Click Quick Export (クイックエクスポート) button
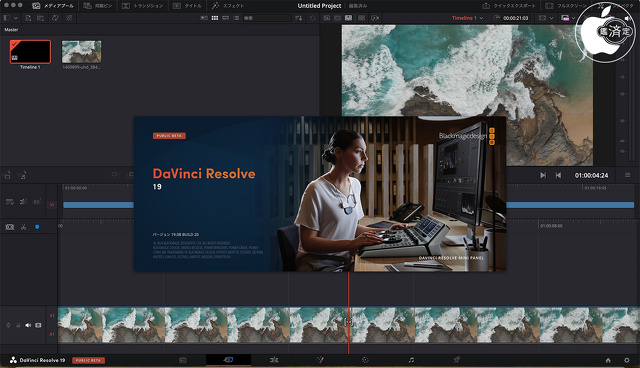Screen dimensions: 640x368 pyautogui.click(x=509, y=6)
